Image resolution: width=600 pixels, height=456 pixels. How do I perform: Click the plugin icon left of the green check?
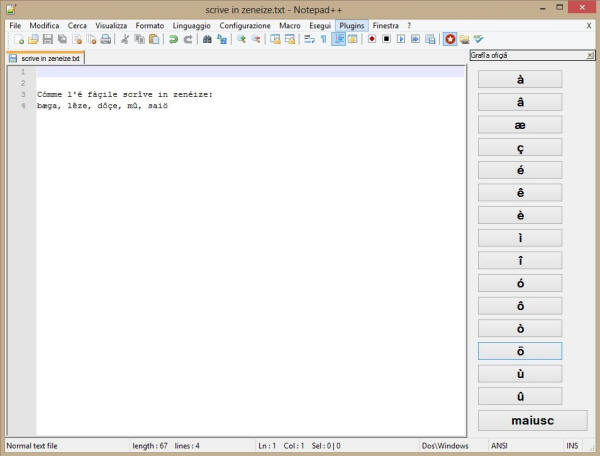465,39
